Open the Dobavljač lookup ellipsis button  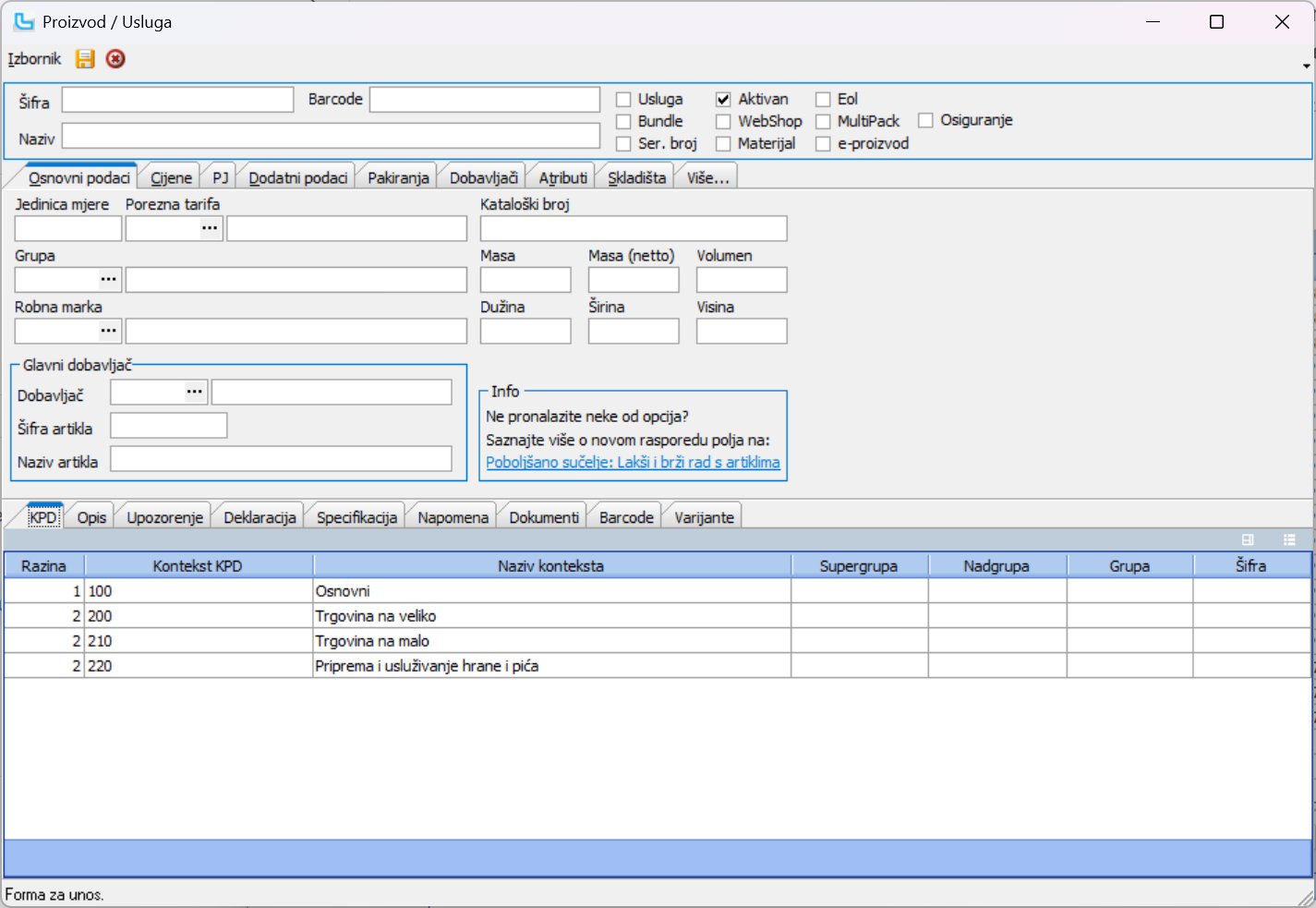pos(195,393)
